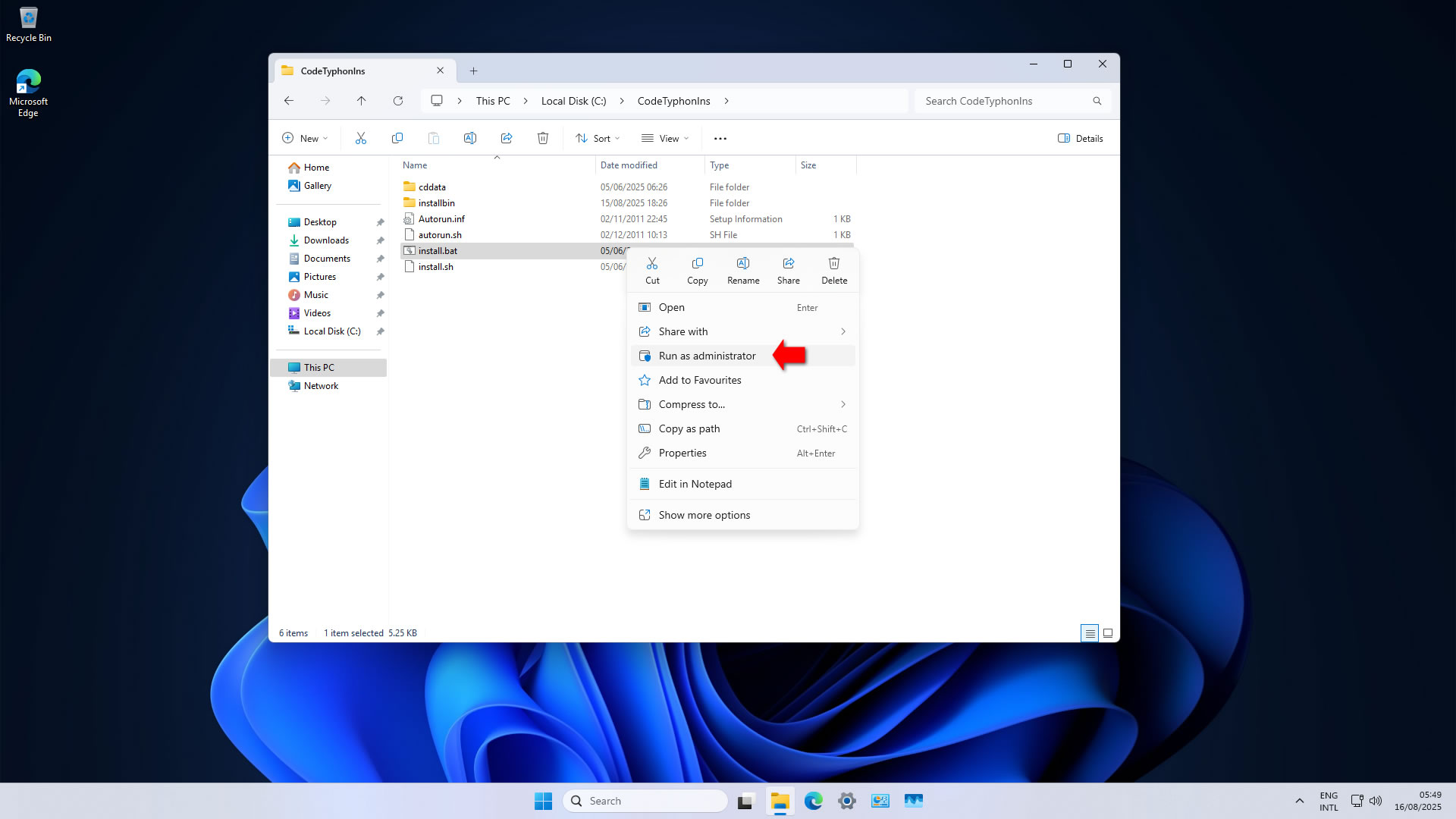Open Task View from the taskbar
Image resolution: width=1456 pixels, height=819 pixels.
coord(747,801)
